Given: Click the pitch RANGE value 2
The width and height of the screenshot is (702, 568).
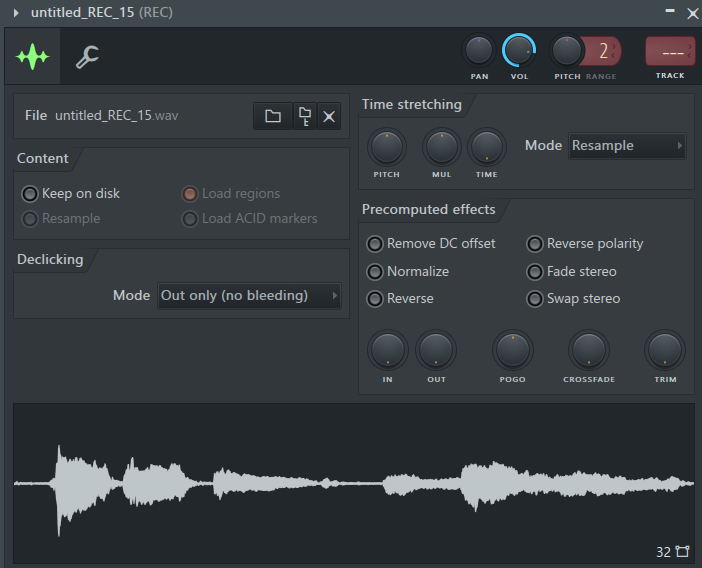Looking at the screenshot, I should [x=603, y=51].
